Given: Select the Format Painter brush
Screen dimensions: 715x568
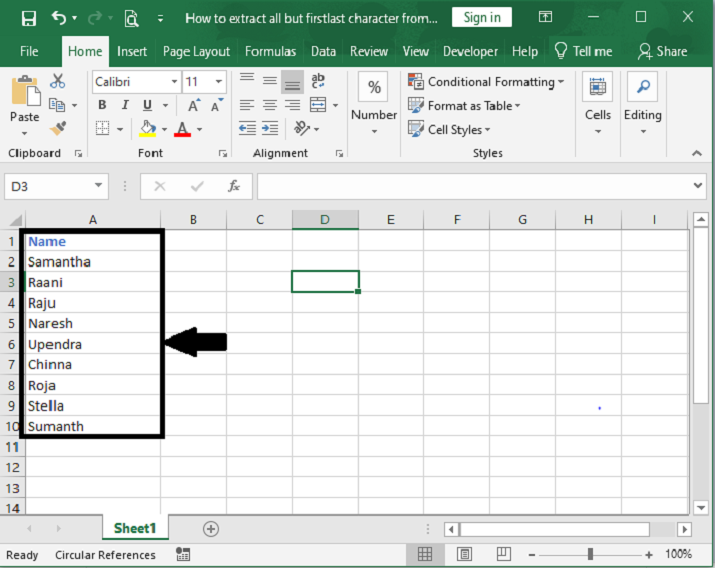Looking at the screenshot, I should click(57, 128).
